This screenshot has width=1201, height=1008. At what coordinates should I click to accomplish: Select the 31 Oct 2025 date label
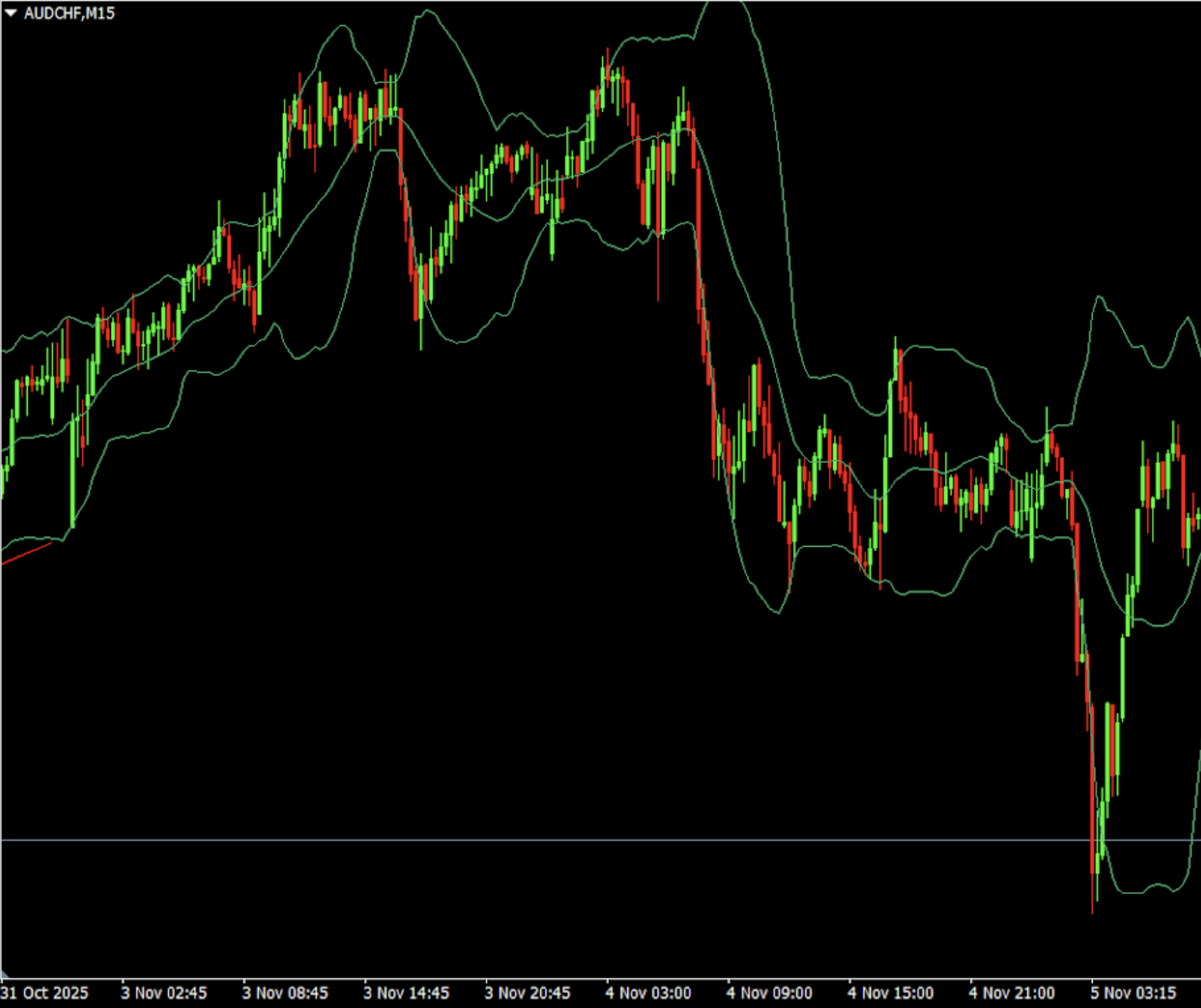coord(45,993)
